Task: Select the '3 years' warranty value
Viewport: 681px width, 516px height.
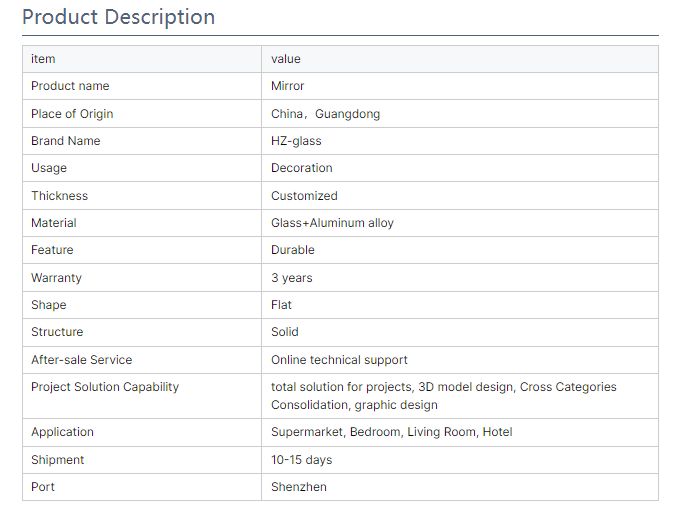Action: click(x=291, y=278)
